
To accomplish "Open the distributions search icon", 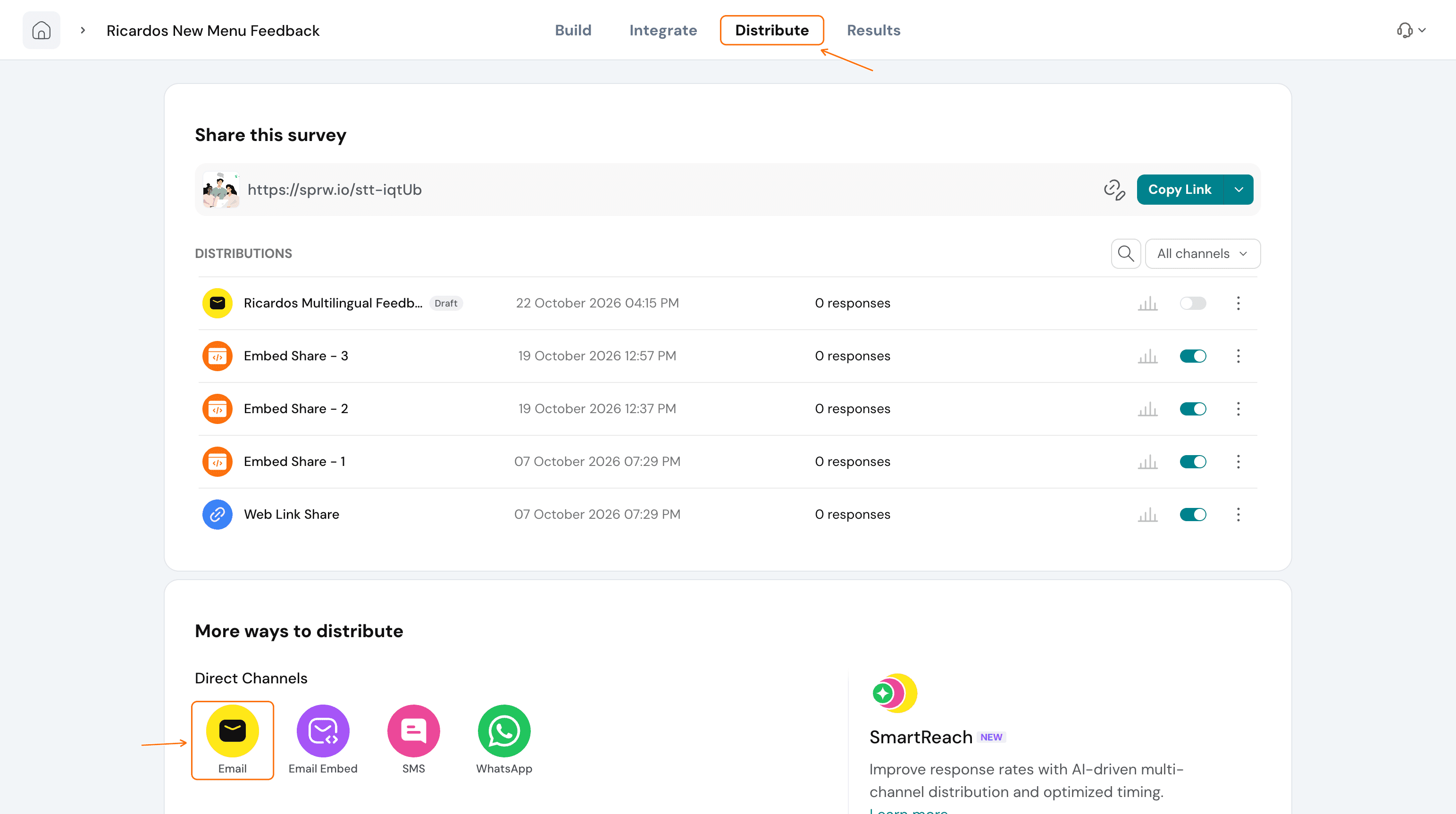I will (1125, 254).
